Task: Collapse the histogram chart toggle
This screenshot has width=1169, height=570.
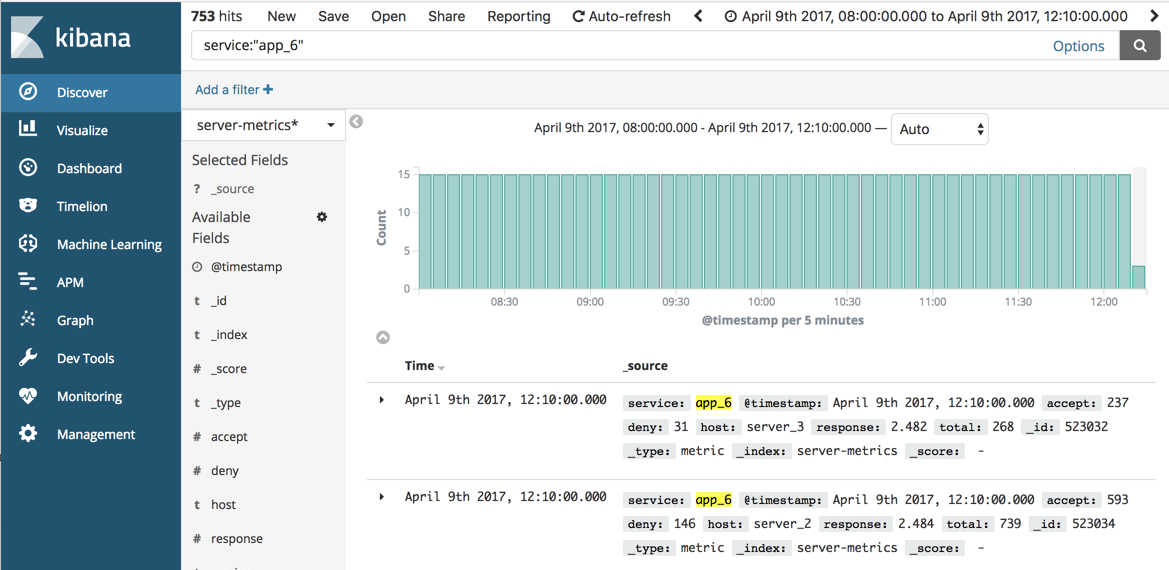Action: 383,337
